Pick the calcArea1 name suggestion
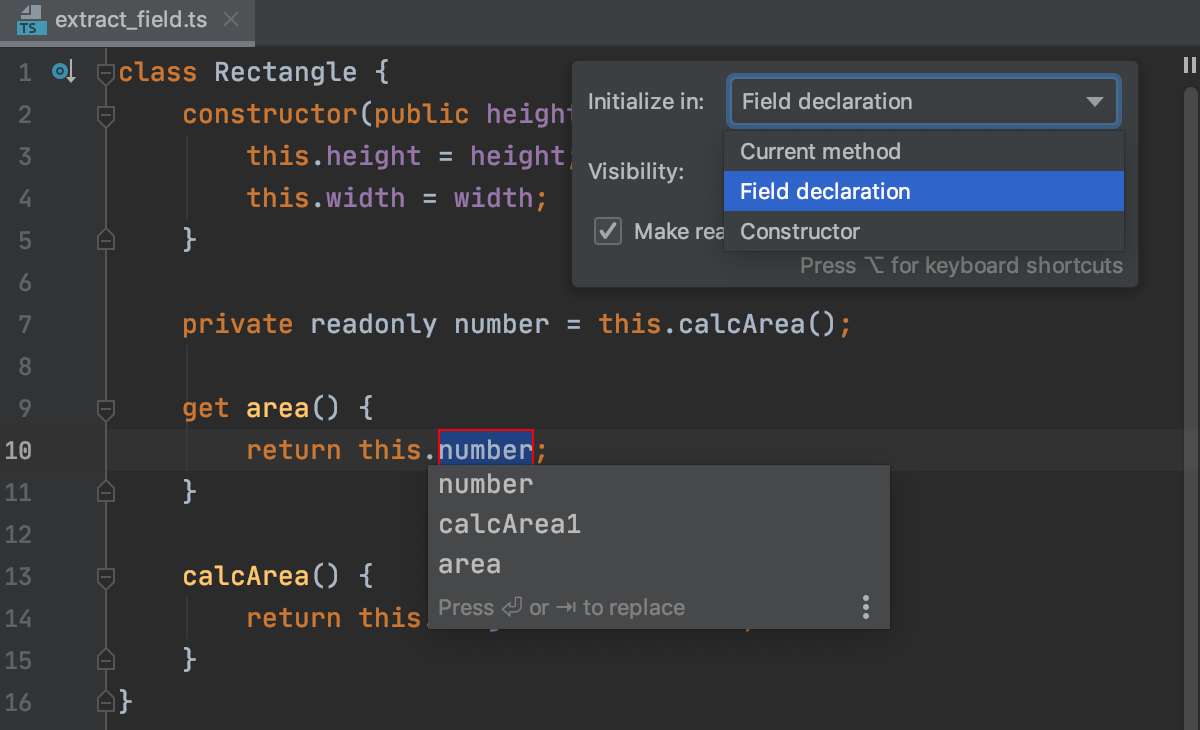 coord(509,524)
